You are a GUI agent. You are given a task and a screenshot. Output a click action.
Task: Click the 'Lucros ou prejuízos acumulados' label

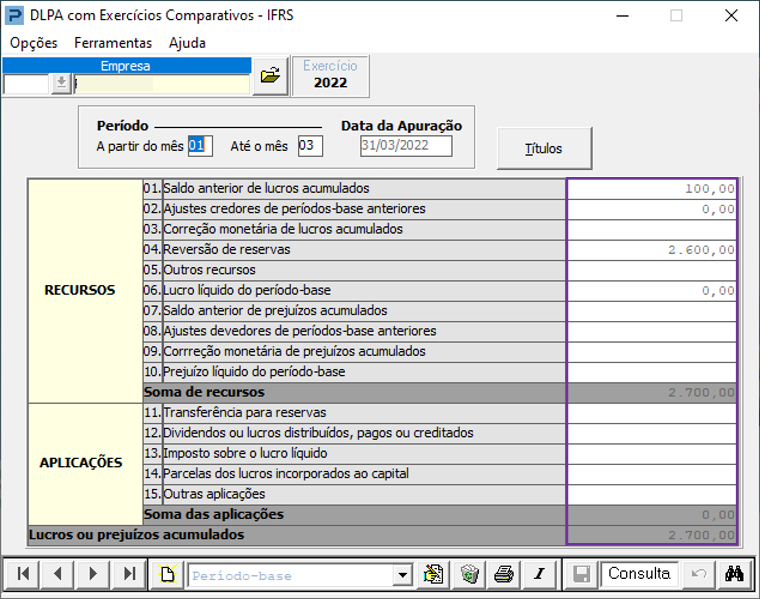click(137, 535)
